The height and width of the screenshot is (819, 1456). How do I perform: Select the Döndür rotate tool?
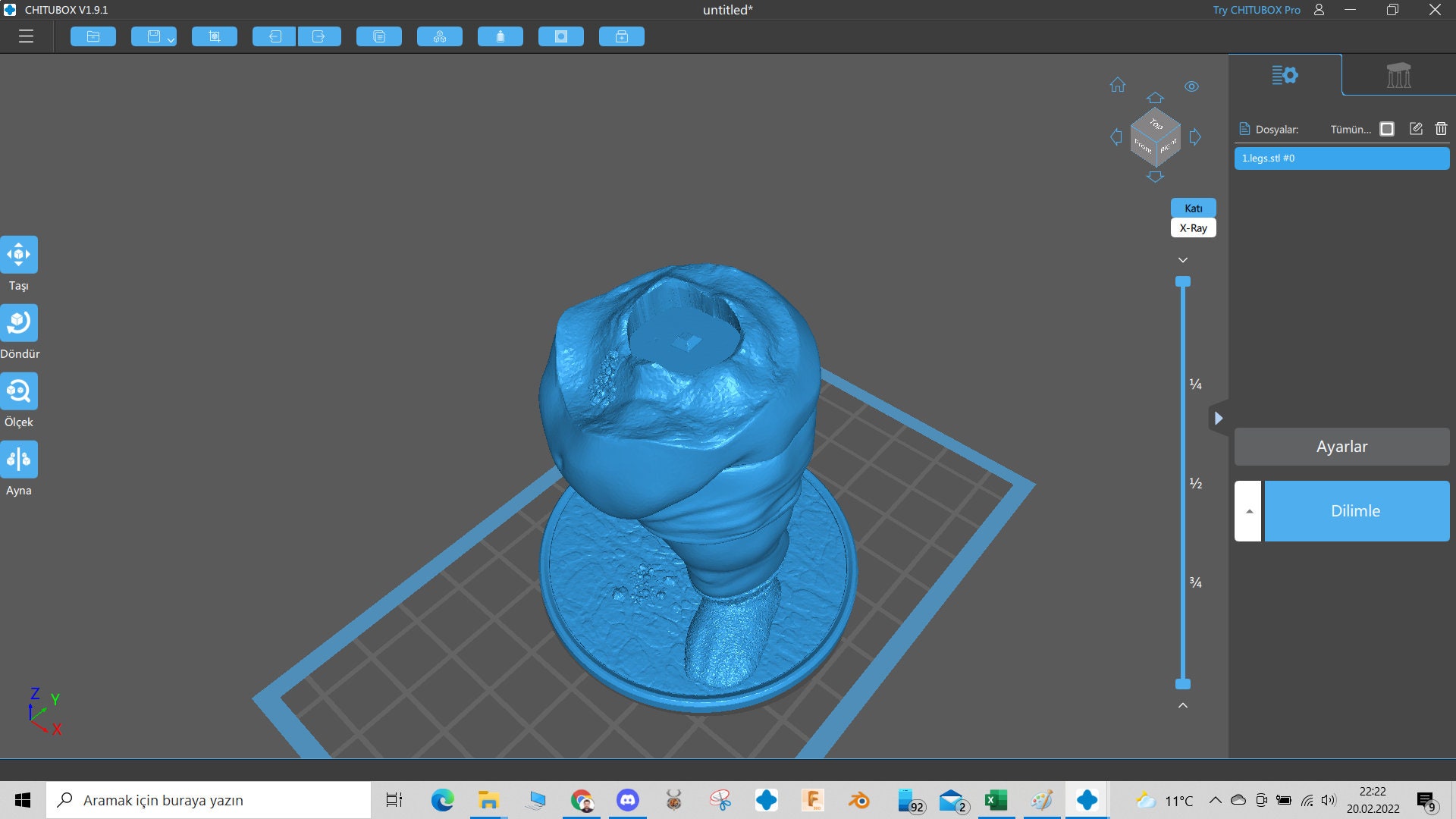pyautogui.click(x=20, y=323)
